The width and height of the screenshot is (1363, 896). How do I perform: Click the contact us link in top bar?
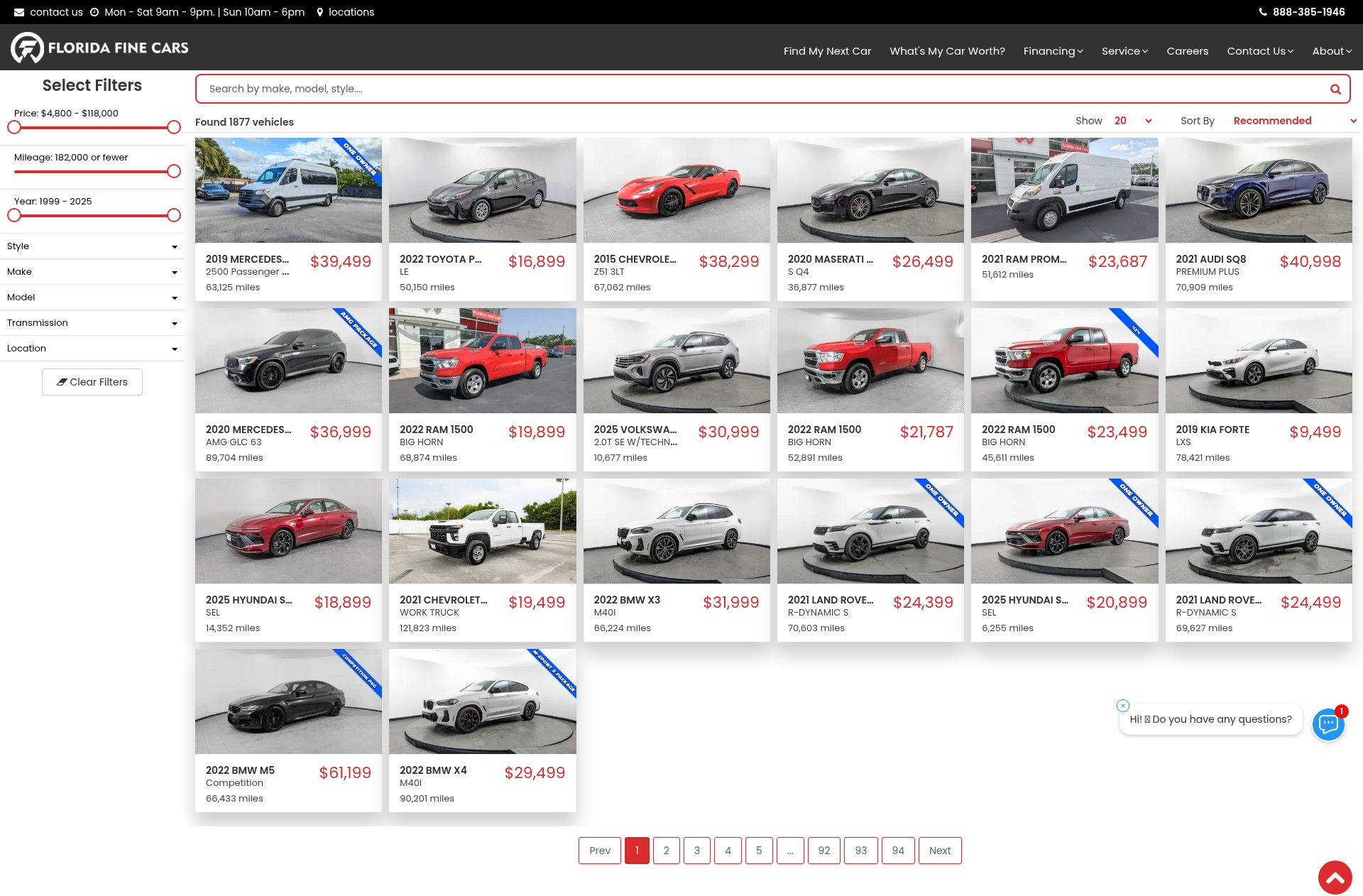point(56,12)
